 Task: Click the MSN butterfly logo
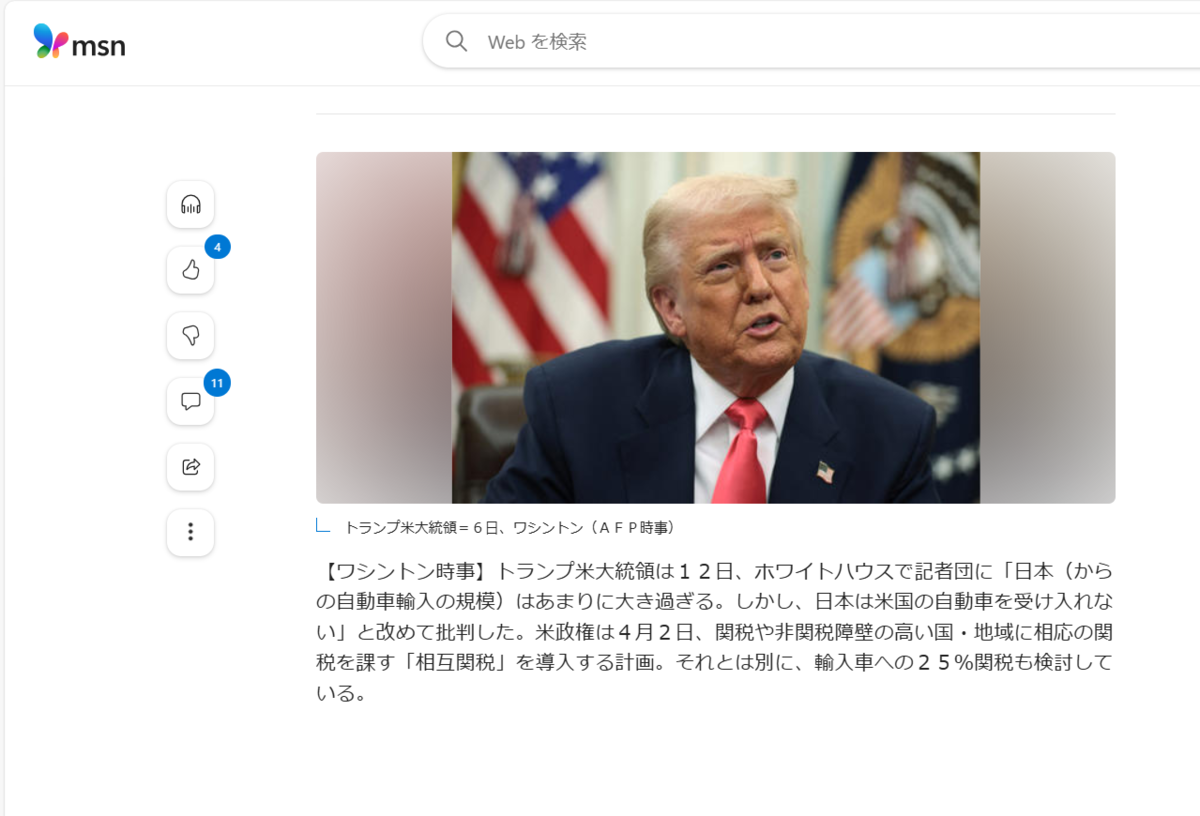tap(50, 42)
